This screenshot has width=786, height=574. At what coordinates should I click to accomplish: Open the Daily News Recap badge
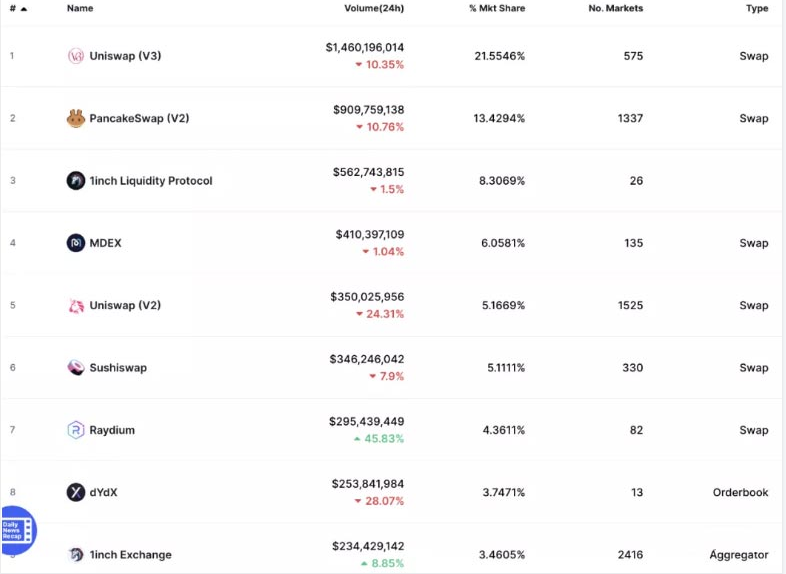tap(18, 530)
